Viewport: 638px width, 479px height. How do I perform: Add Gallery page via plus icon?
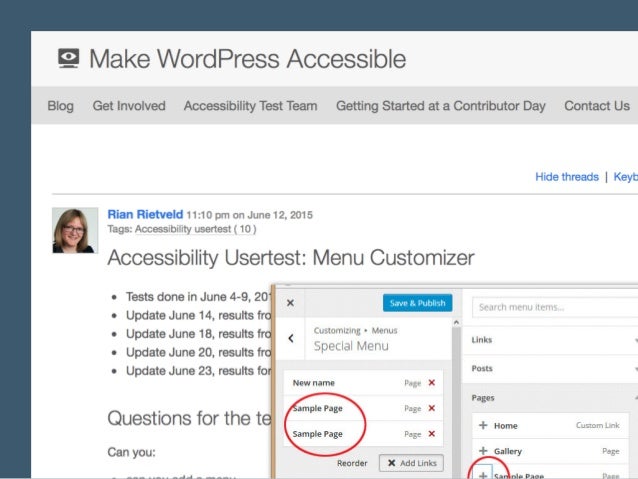point(483,451)
